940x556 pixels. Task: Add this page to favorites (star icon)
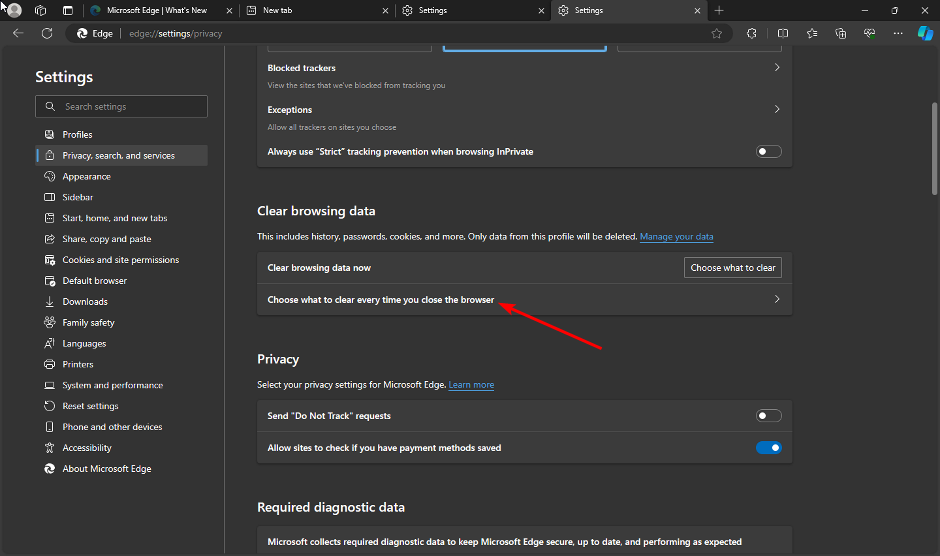point(716,34)
